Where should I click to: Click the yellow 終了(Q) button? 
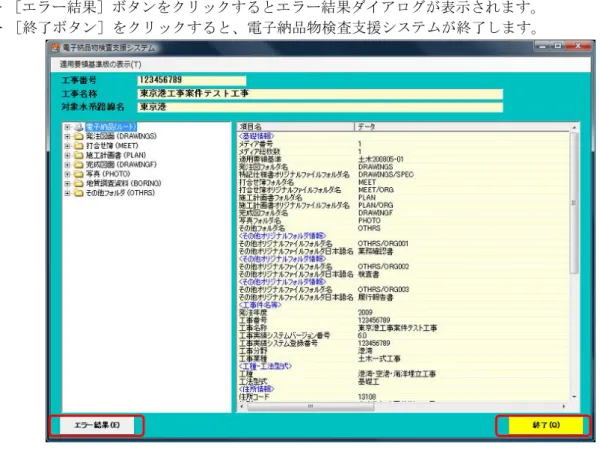546,425
